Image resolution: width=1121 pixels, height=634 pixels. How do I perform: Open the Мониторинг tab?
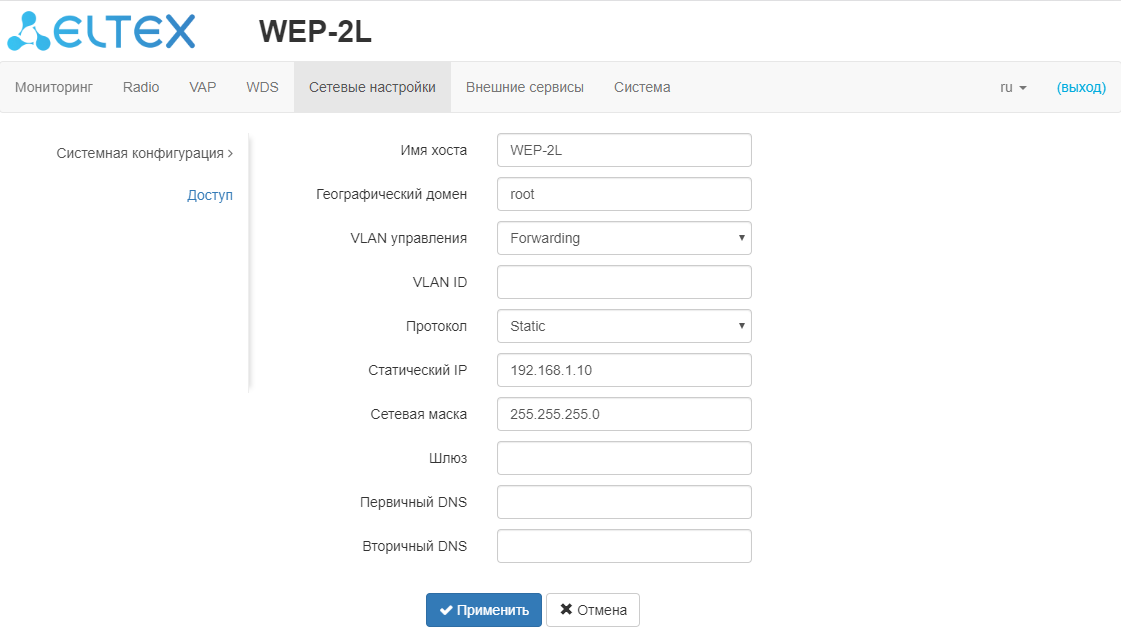coord(54,87)
